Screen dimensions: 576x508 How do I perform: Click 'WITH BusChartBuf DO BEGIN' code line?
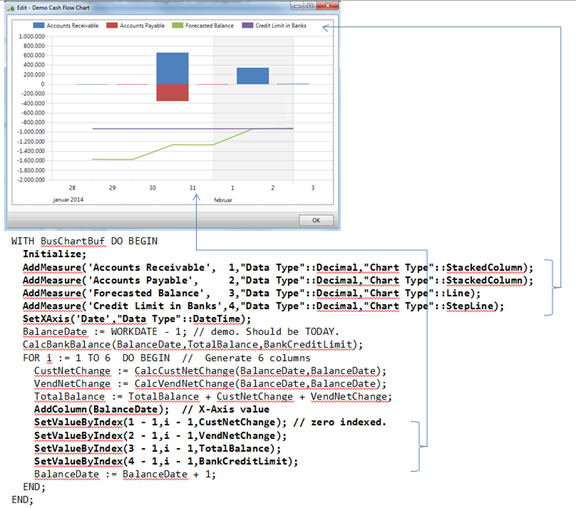84,241
